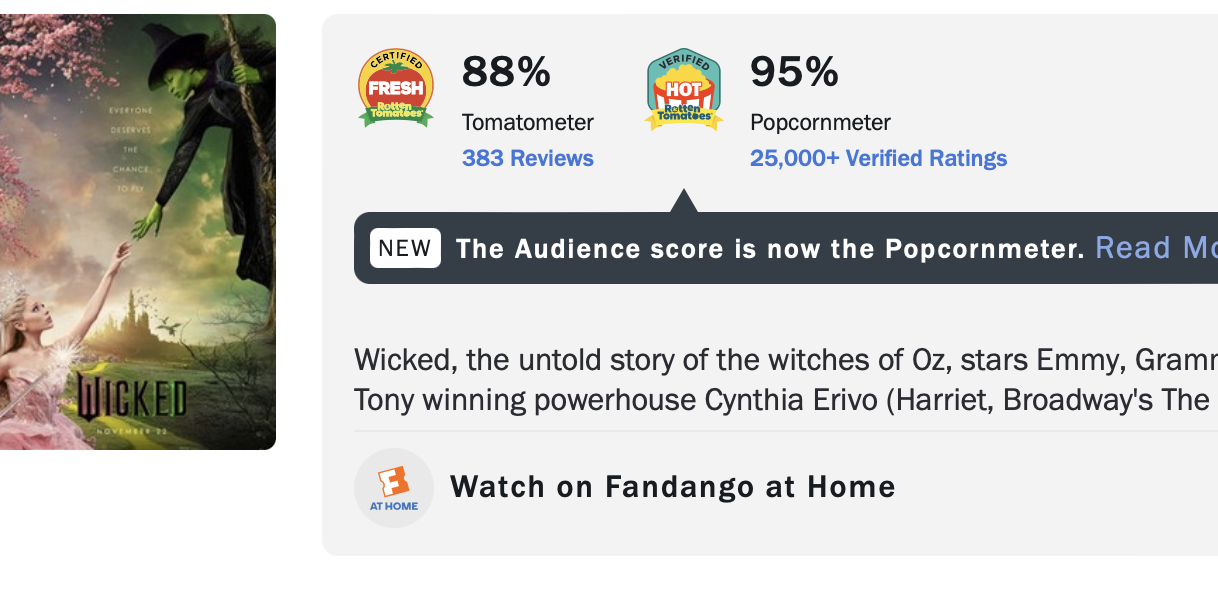Open the 383 Reviews link
Screen dimensions: 1218x606
tap(528, 158)
